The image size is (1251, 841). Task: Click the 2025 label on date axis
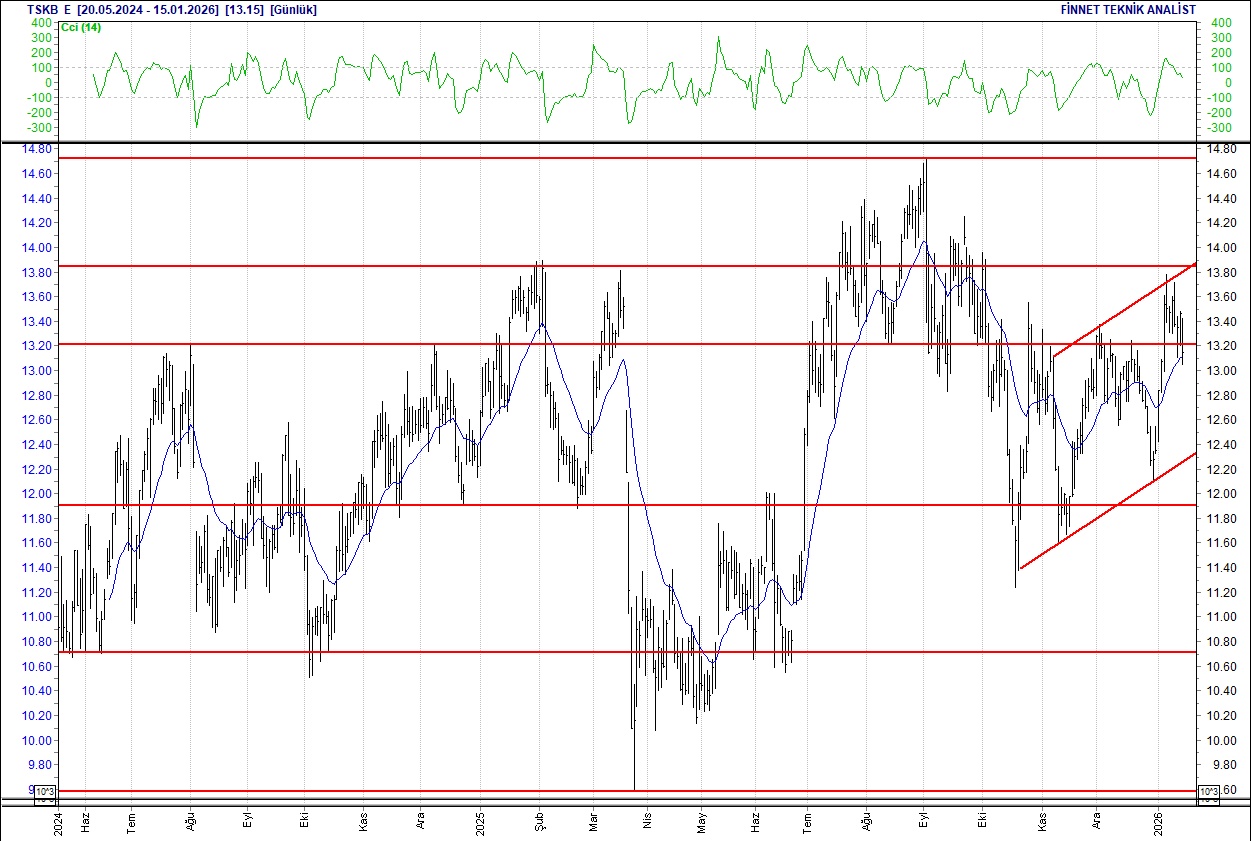click(x=481, y=825)
